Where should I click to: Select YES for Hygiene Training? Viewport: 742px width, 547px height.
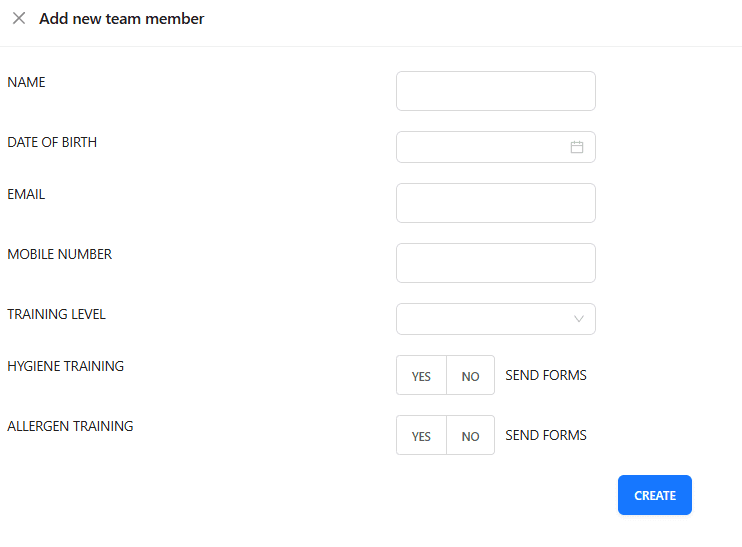421,375
